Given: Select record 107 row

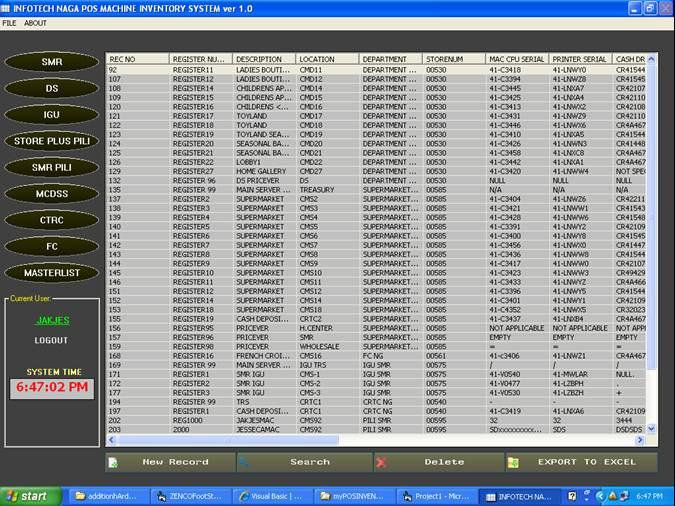Looking at the screenshot, I should (376, 79).
